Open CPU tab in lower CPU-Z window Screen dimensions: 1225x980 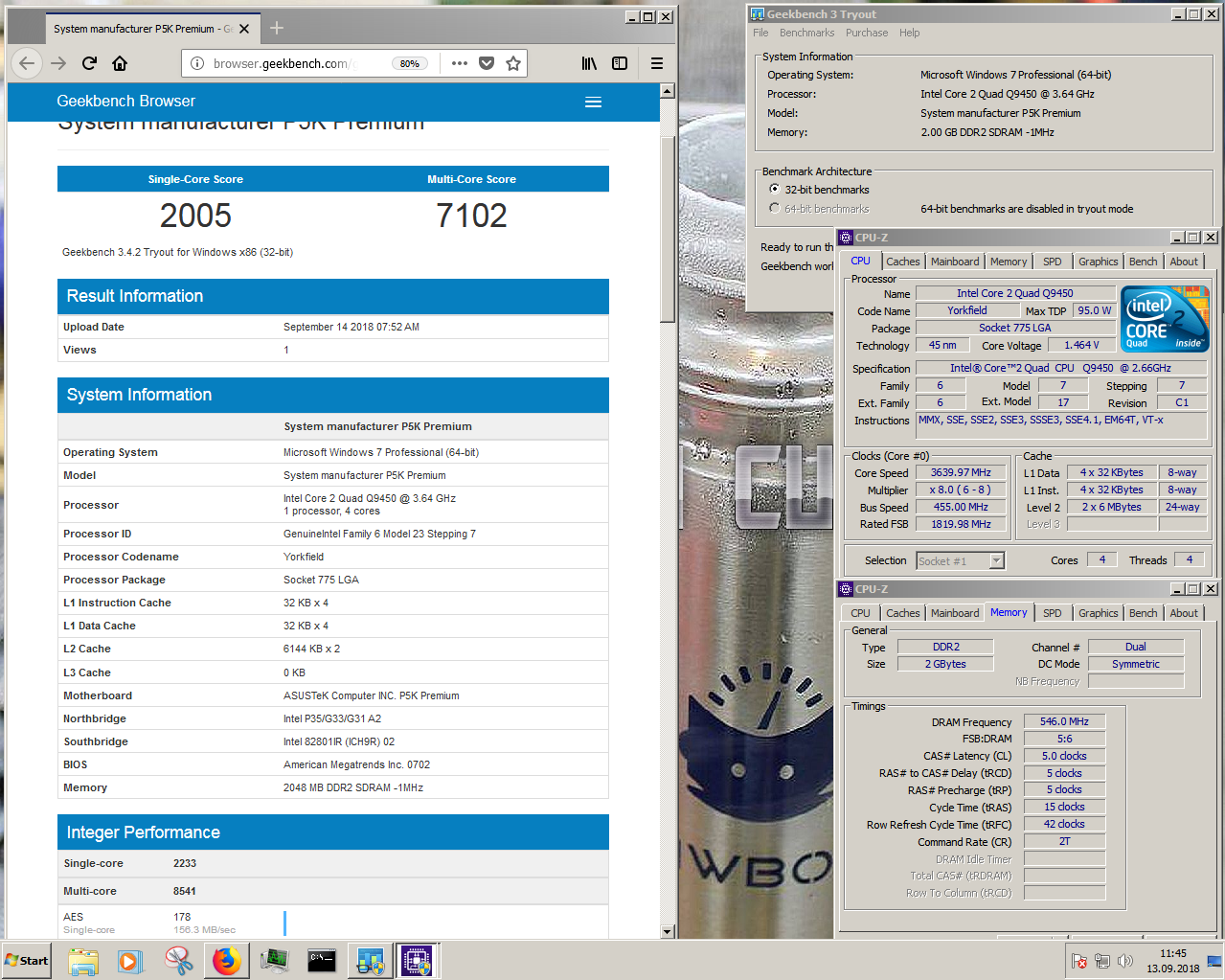point(860,613)
